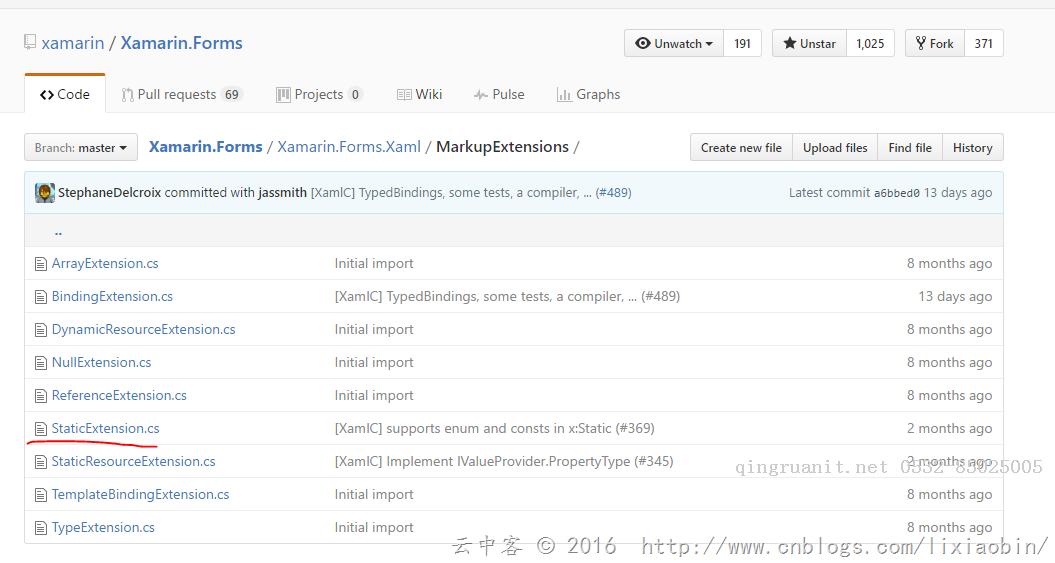Click MarkupExtensions current folder text
This screenshot has height=563, width=1055.
tap(503, 147)
